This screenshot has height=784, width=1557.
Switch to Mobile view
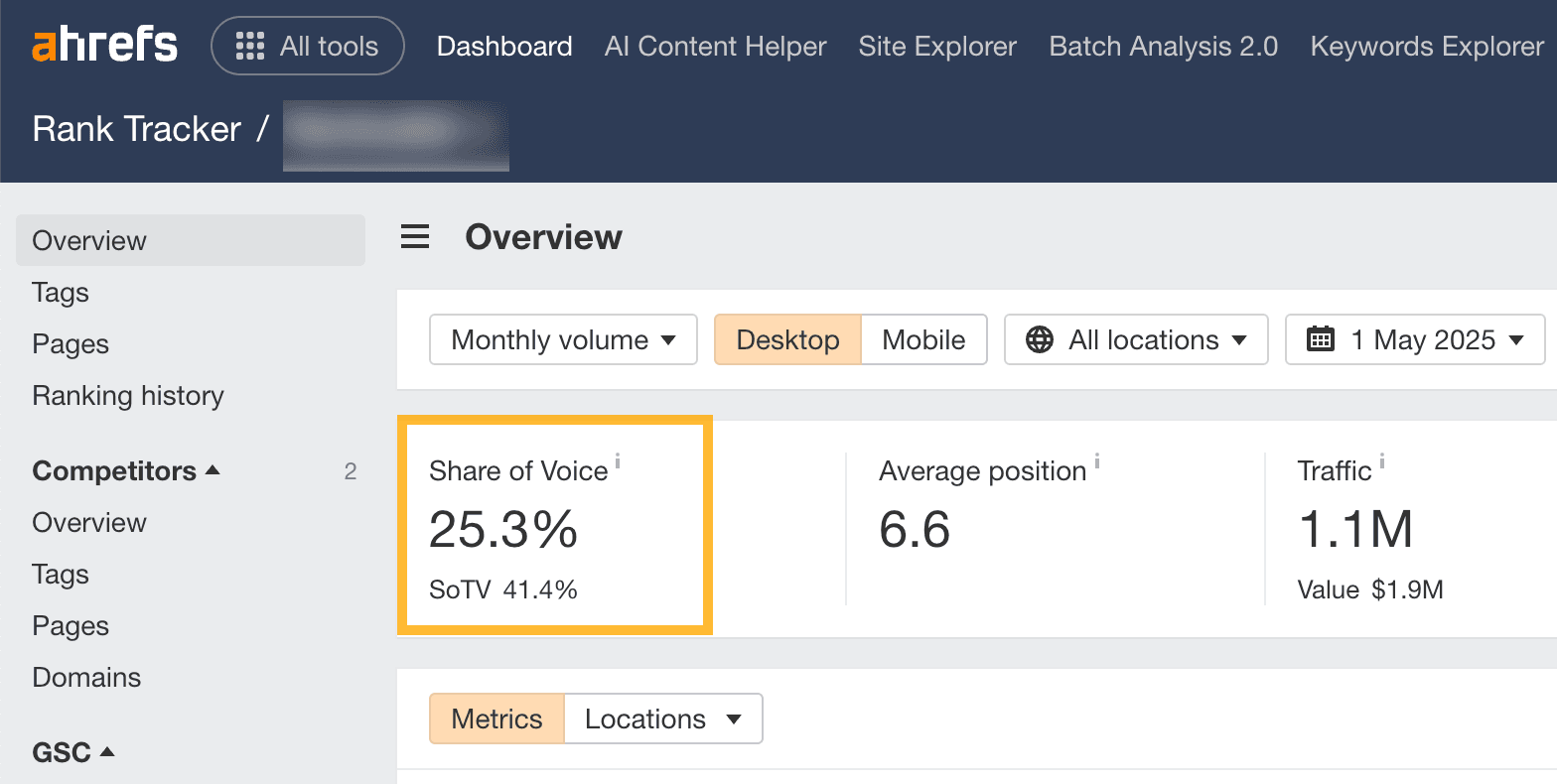coord(923,340)
